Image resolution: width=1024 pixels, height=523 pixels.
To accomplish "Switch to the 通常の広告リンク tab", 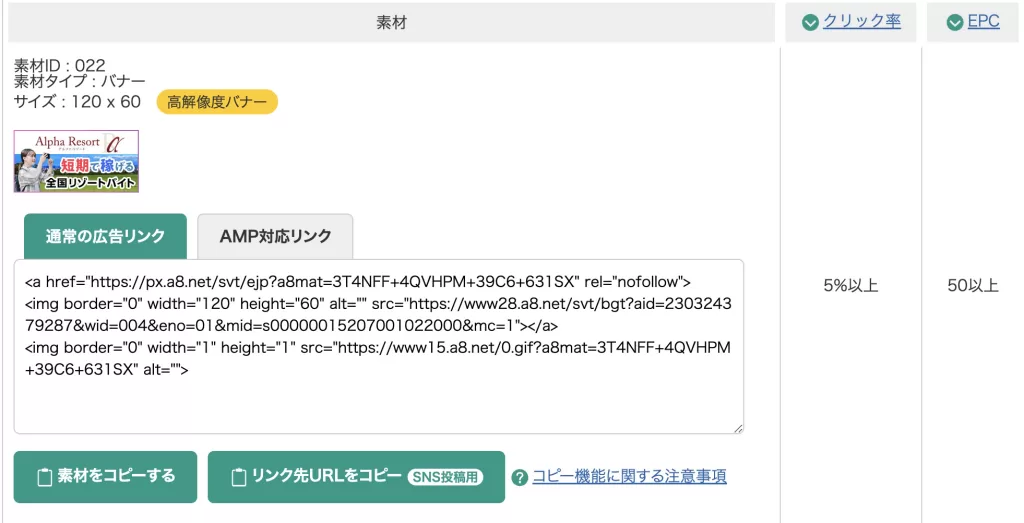I will 105,237.
